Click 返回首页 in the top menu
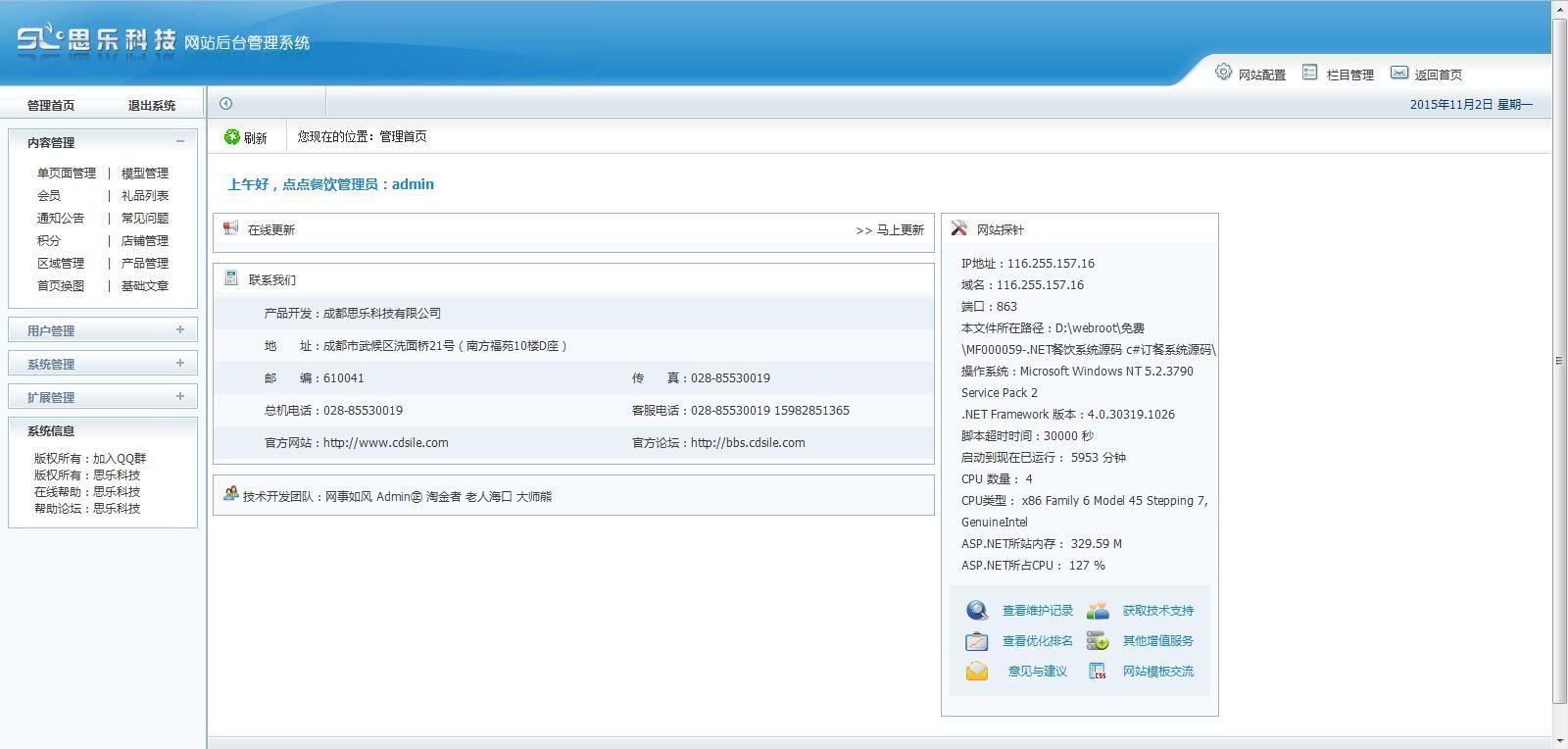1568x749 pixels. (x=1439, y=75)
